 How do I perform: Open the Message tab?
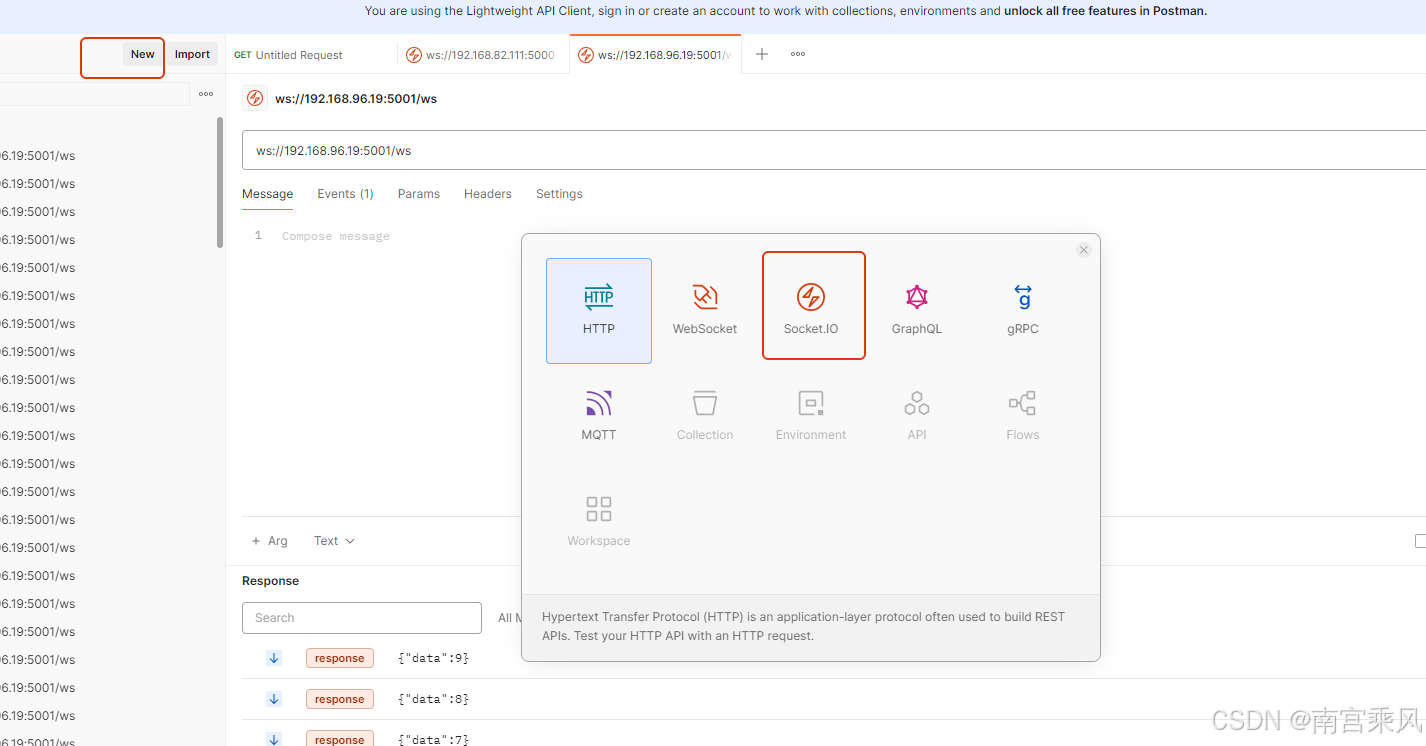[x=268, y=194]
